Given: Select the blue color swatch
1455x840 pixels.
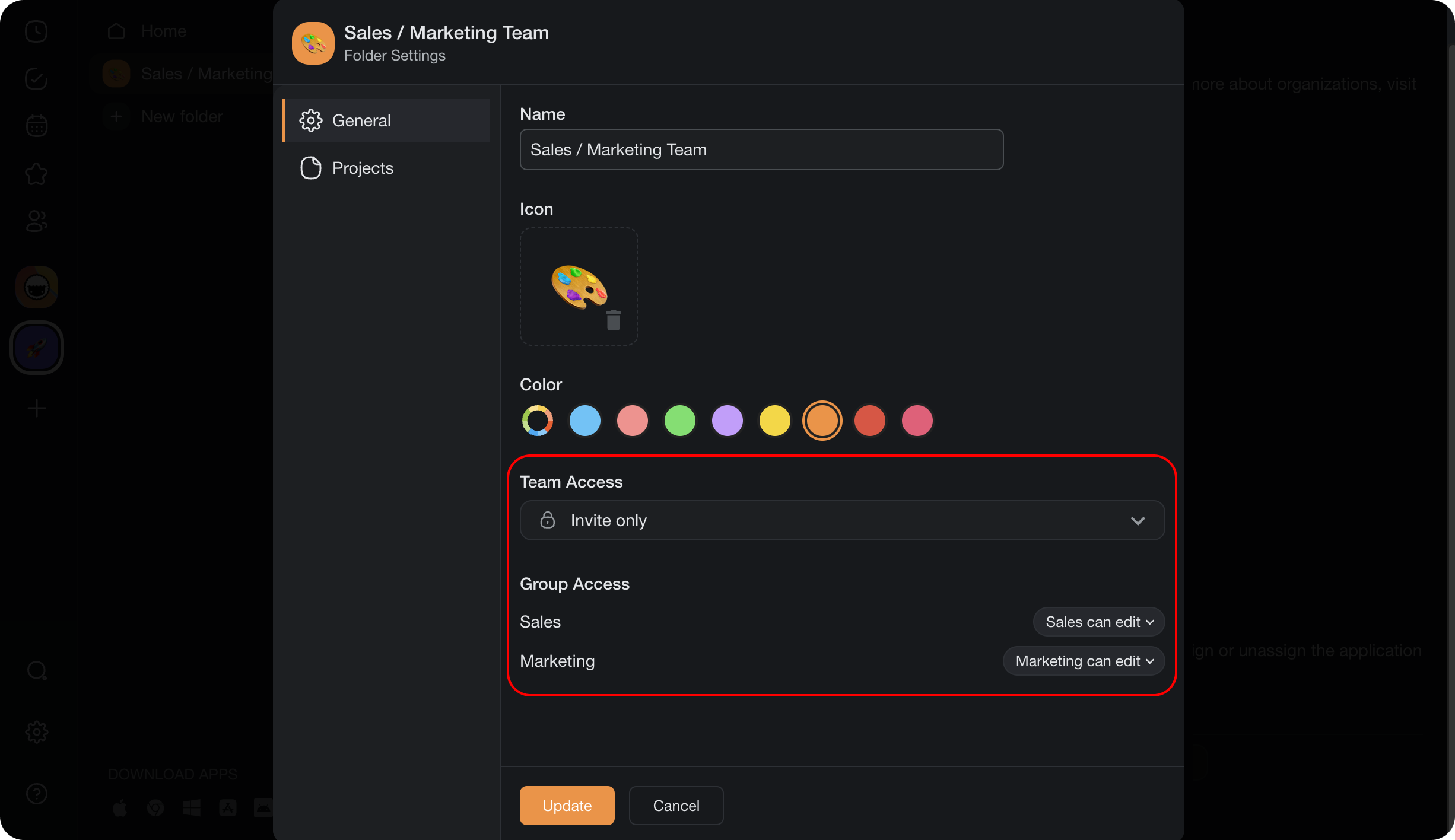Looking at the screenshot, I should coord(584,421).
